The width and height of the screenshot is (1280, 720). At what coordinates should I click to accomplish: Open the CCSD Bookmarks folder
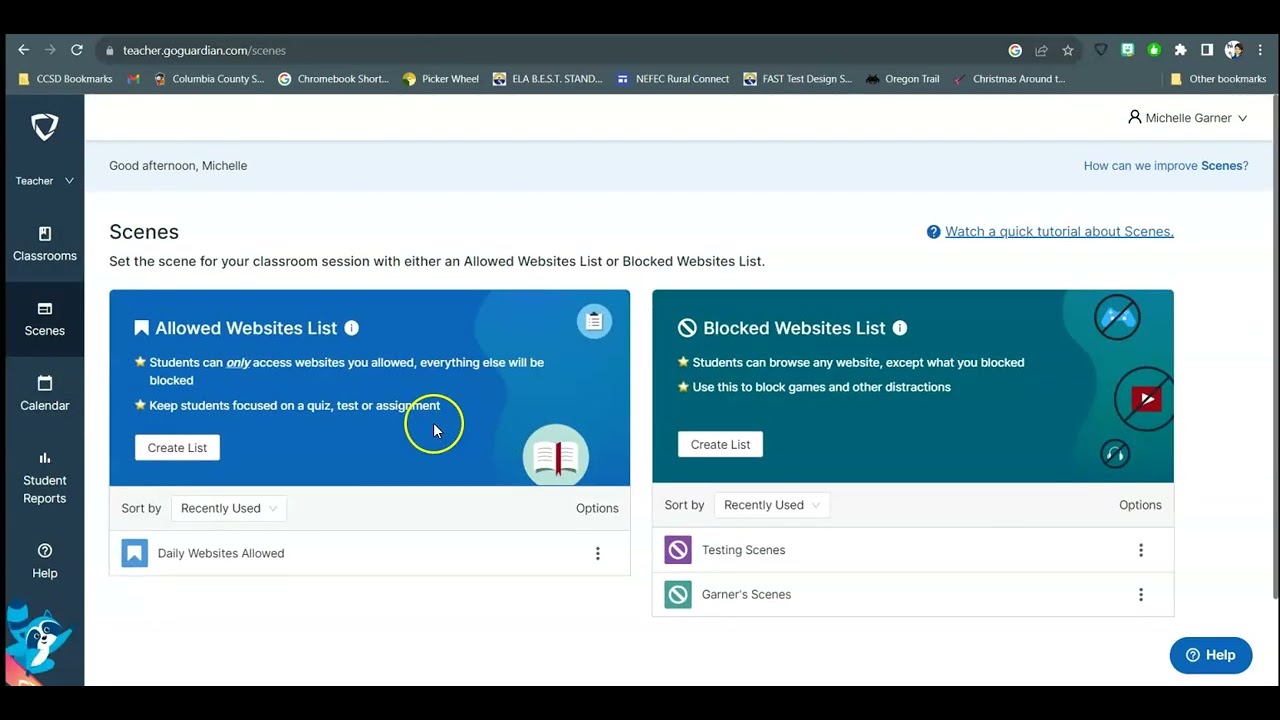click(65, 79)
